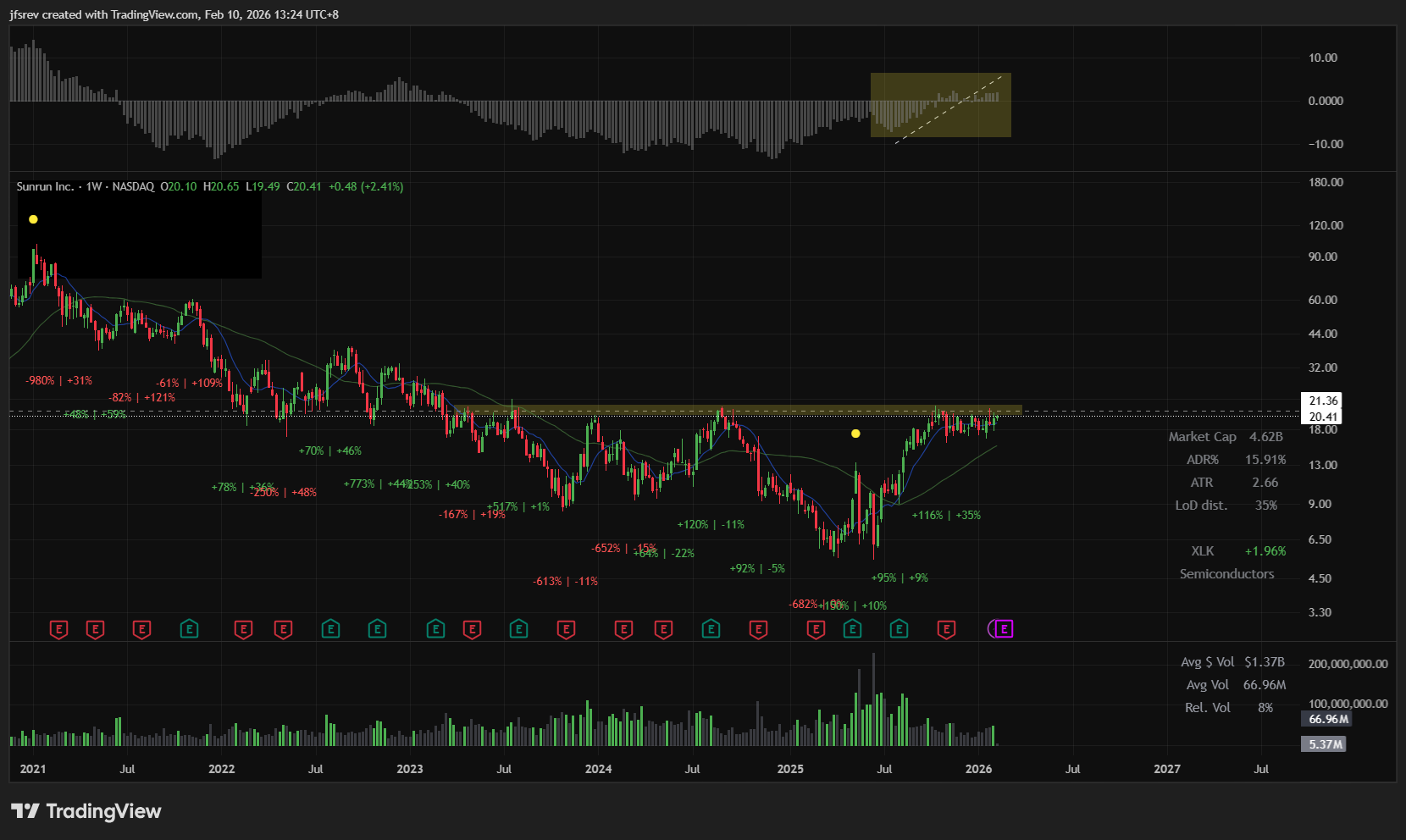Viewport: 1406px width, 840px height.
Task: Click the weekly change +0.48 (+2.41%)
Action: coord(366,186)
